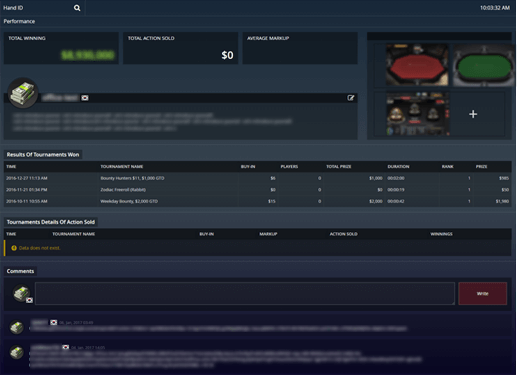The image size is (517, 375).
Task: Click the MARKUP column header
Action: (x=268, y=234)
